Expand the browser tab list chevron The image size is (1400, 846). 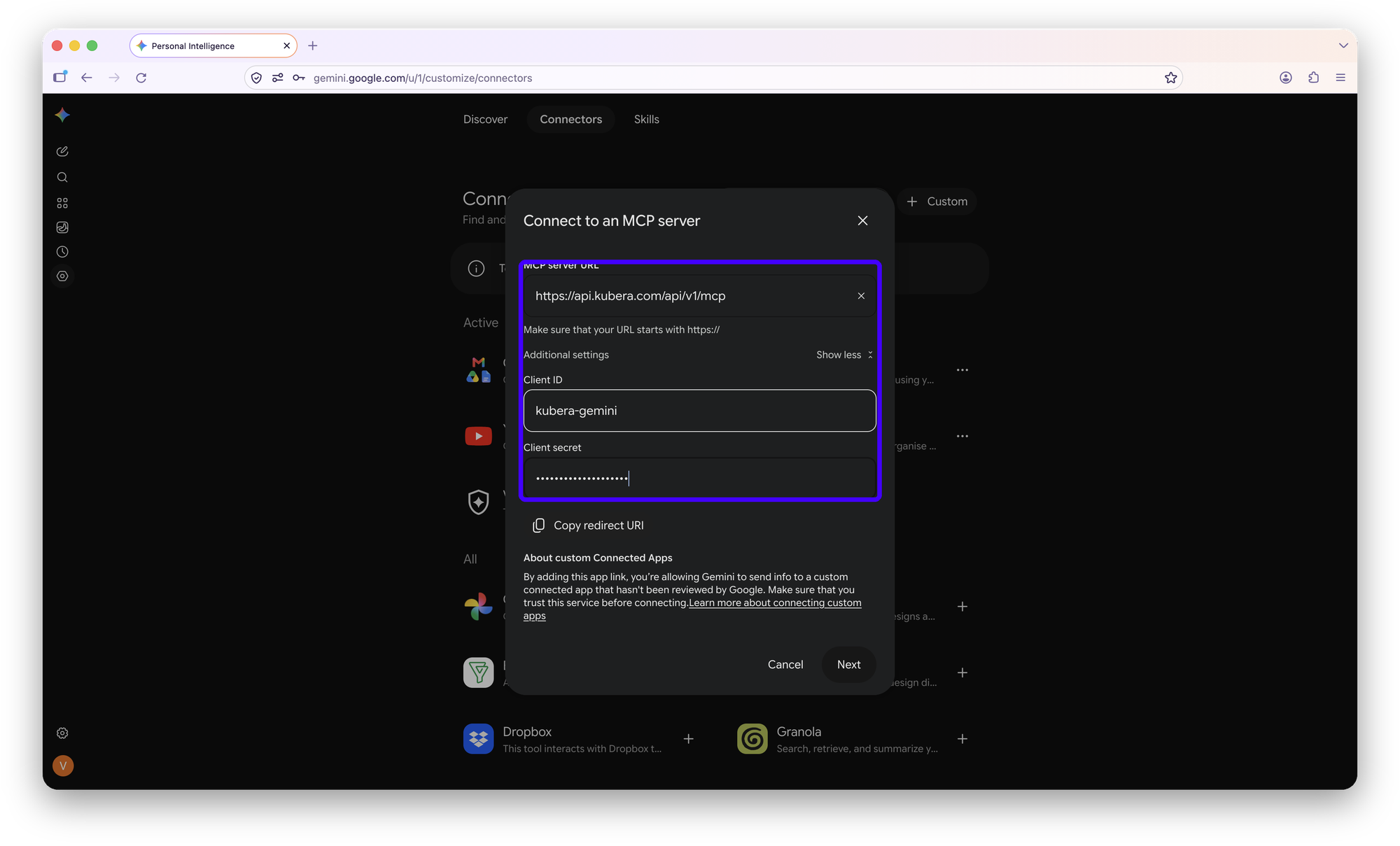pyautogui.click(x=1343, y=45)
